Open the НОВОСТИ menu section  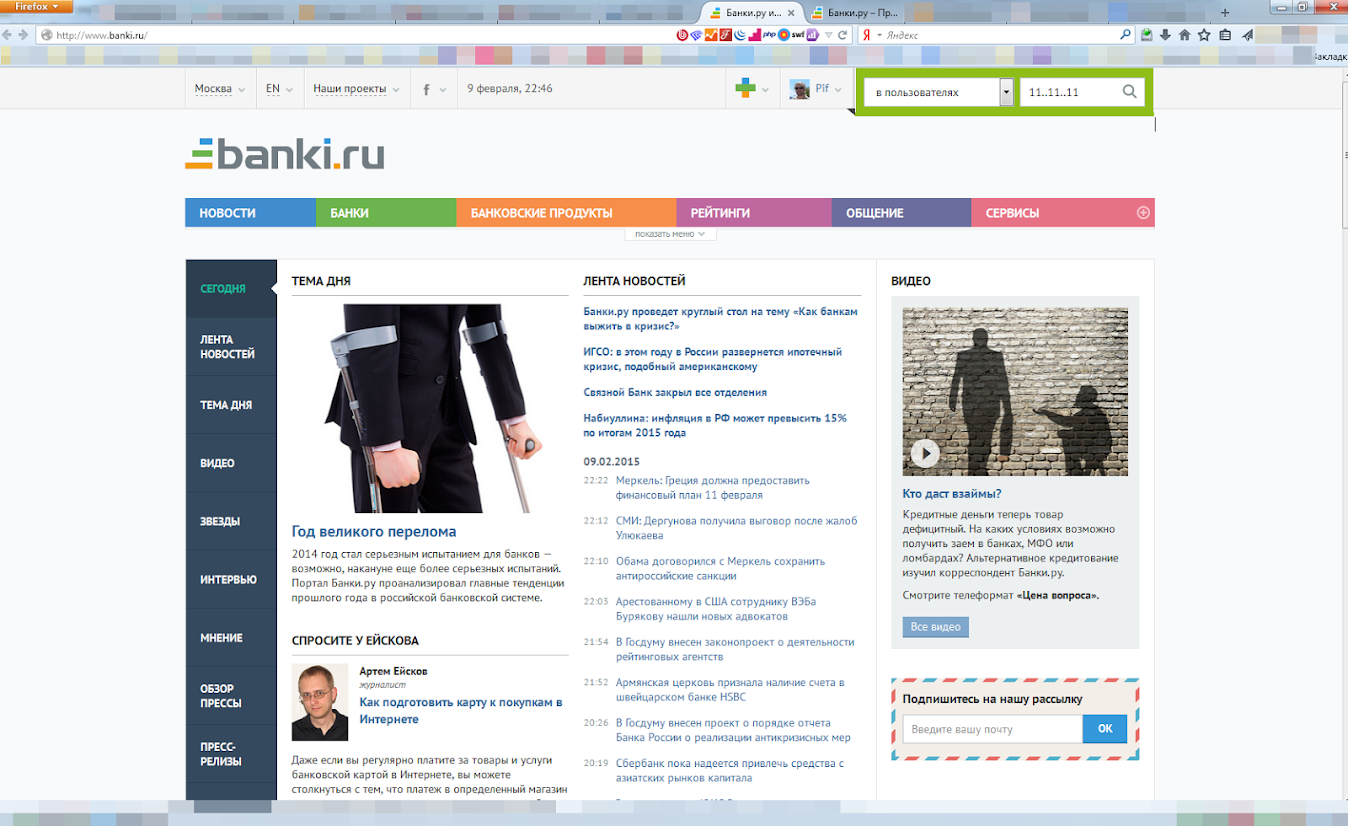click(x=250, y=213)
